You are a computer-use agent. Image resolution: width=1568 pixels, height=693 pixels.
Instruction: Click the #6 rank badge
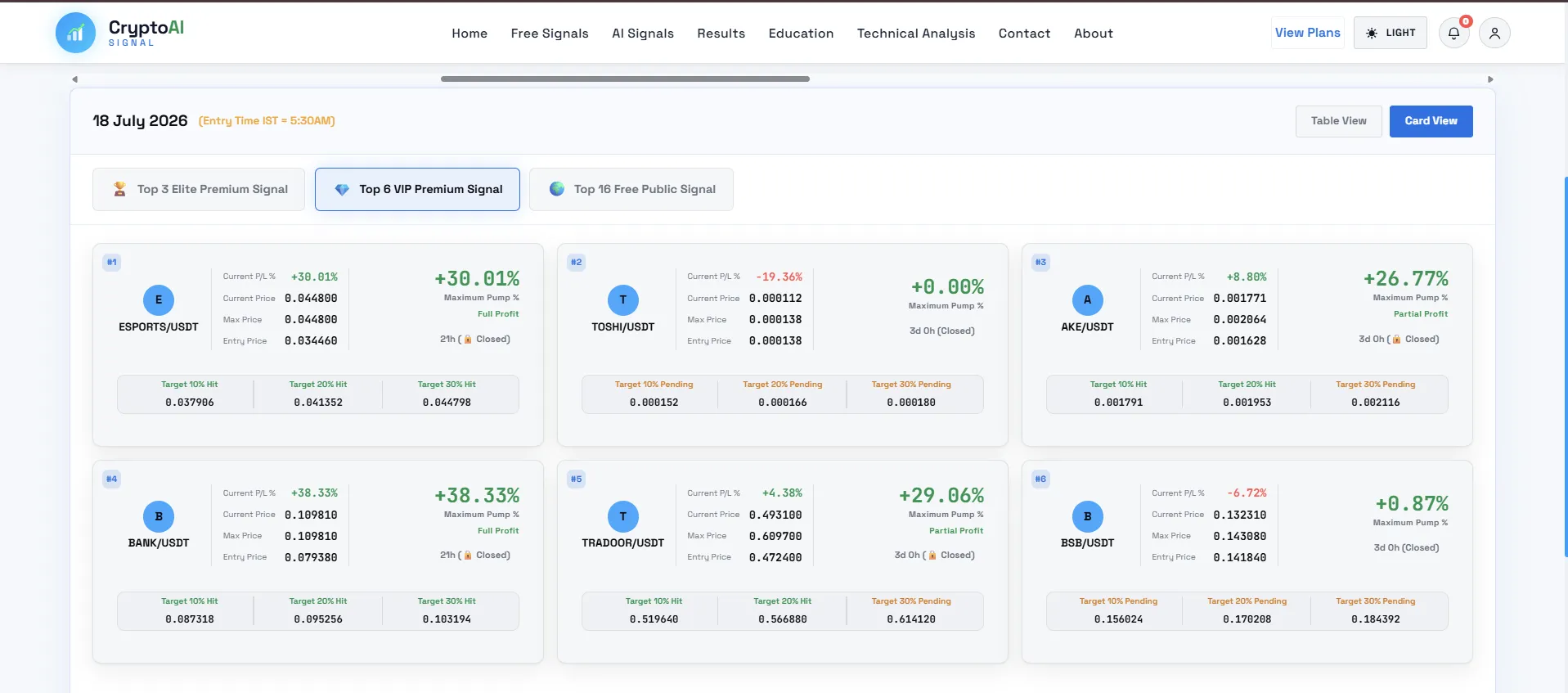[1040, 479]
